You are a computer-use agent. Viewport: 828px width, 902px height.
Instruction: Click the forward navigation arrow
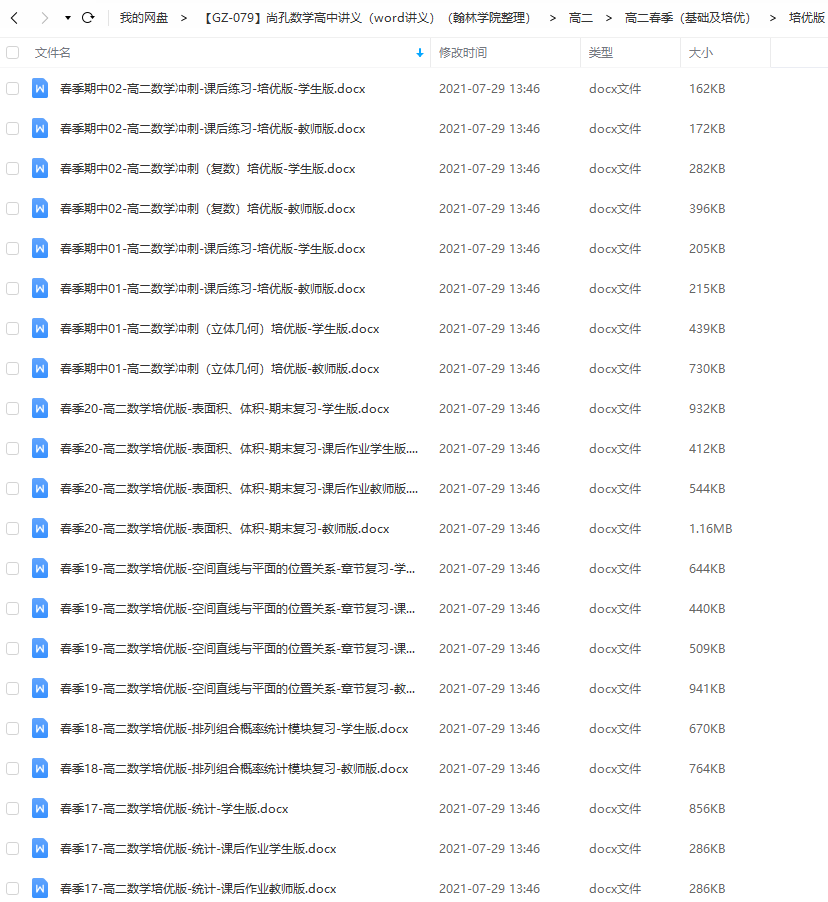pos(43,18)
